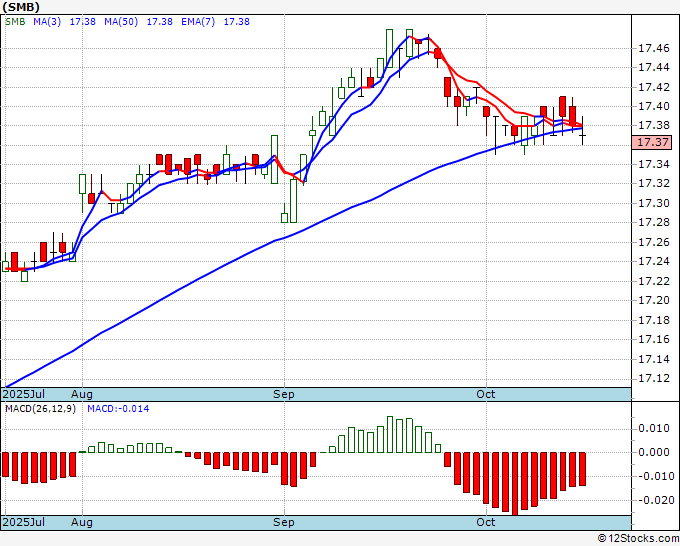Select the MA(50) legend label
Viewport: 680px width, 546px height.
(121, 22)
